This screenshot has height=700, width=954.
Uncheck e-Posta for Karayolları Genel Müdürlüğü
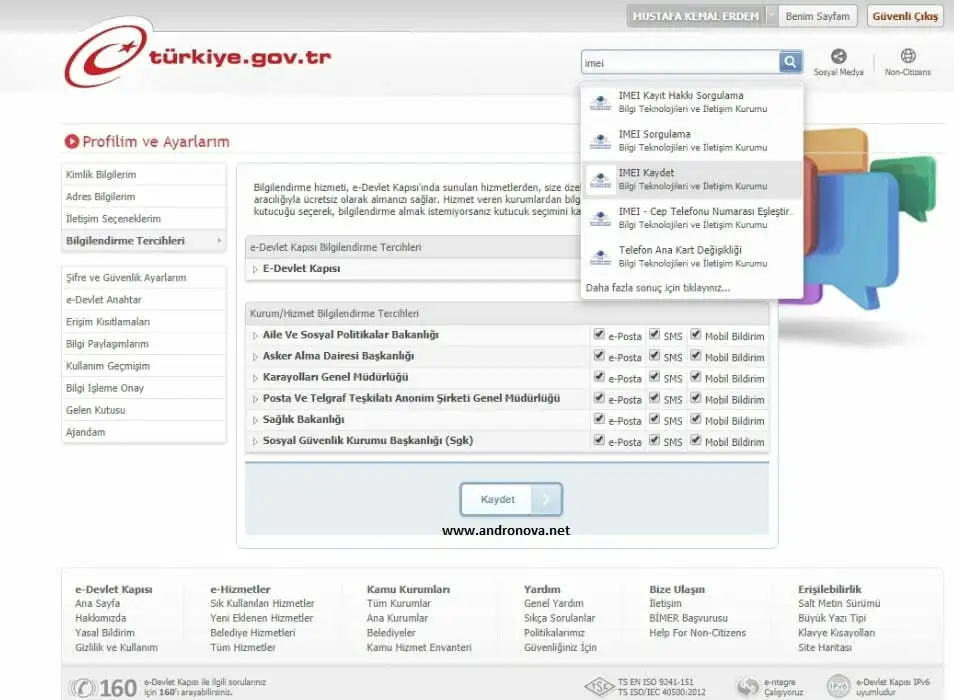[599, 377]
